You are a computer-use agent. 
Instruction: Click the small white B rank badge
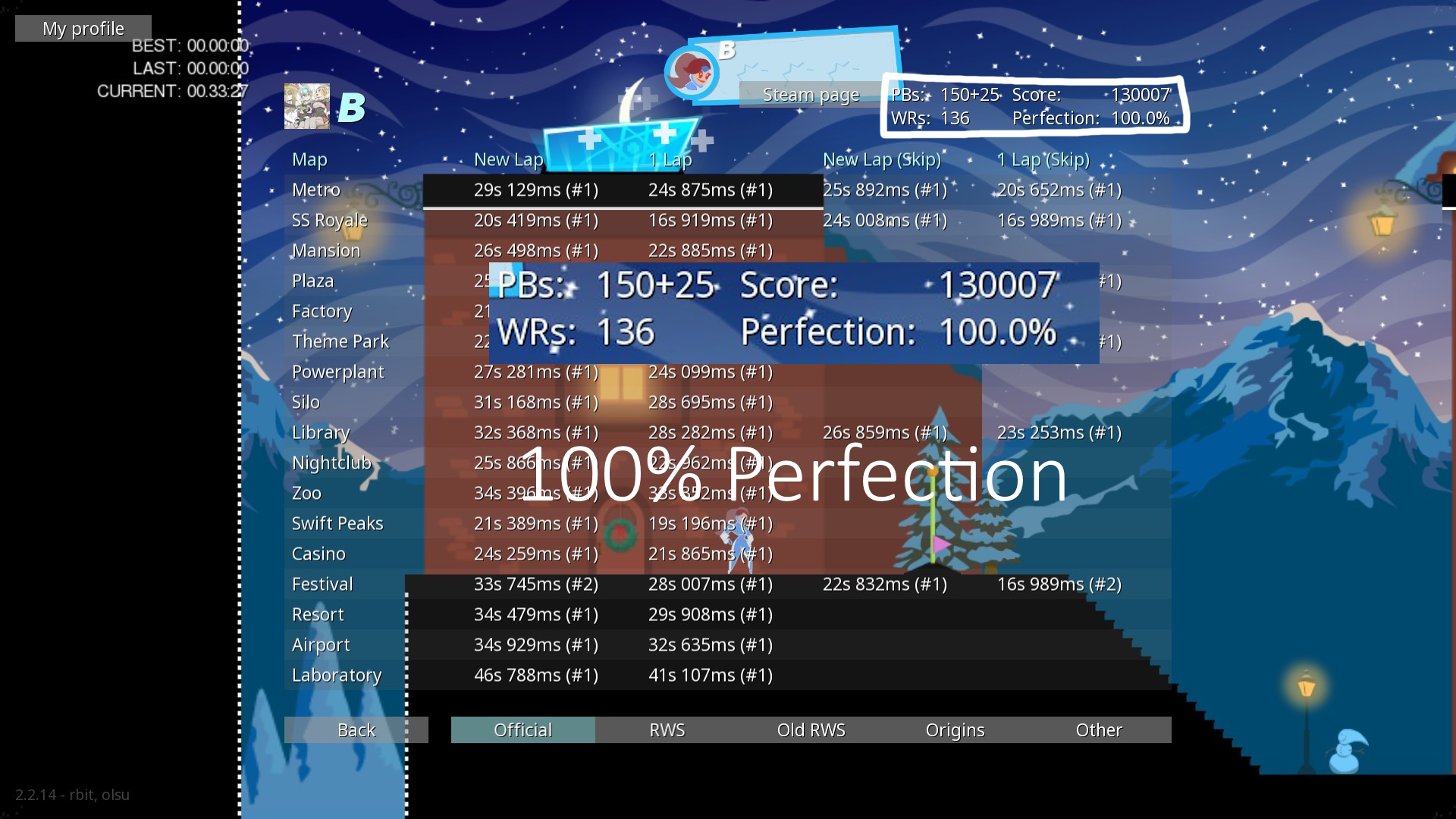tap(726, 50)
